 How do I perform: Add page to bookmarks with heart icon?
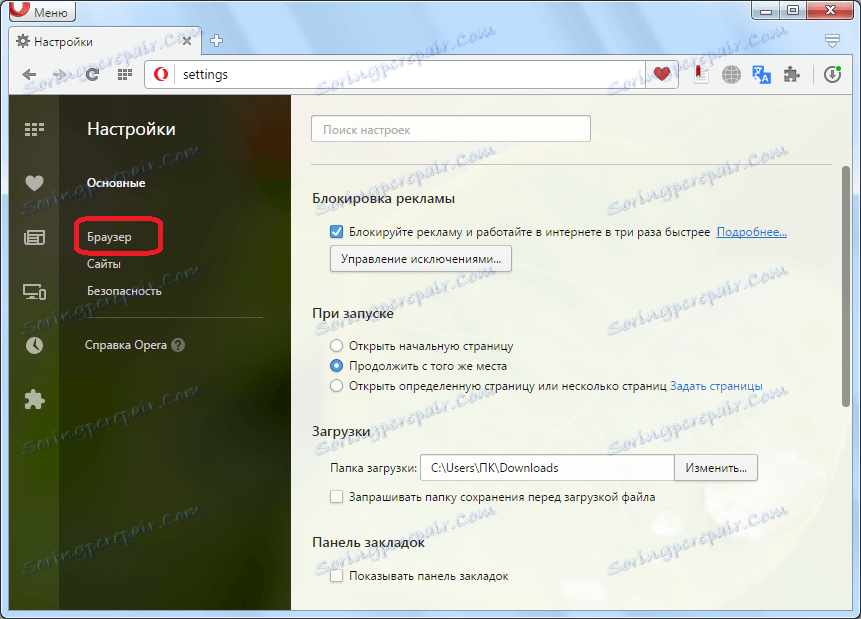(x=662, y=74)
